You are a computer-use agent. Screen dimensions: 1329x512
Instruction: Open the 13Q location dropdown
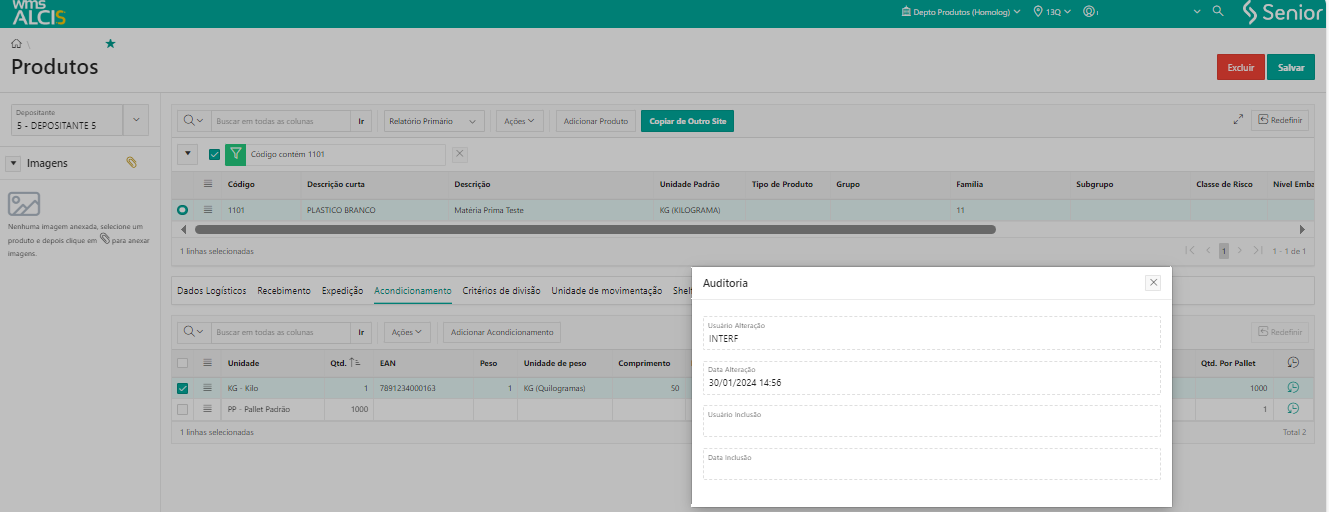click(1051, 12)
